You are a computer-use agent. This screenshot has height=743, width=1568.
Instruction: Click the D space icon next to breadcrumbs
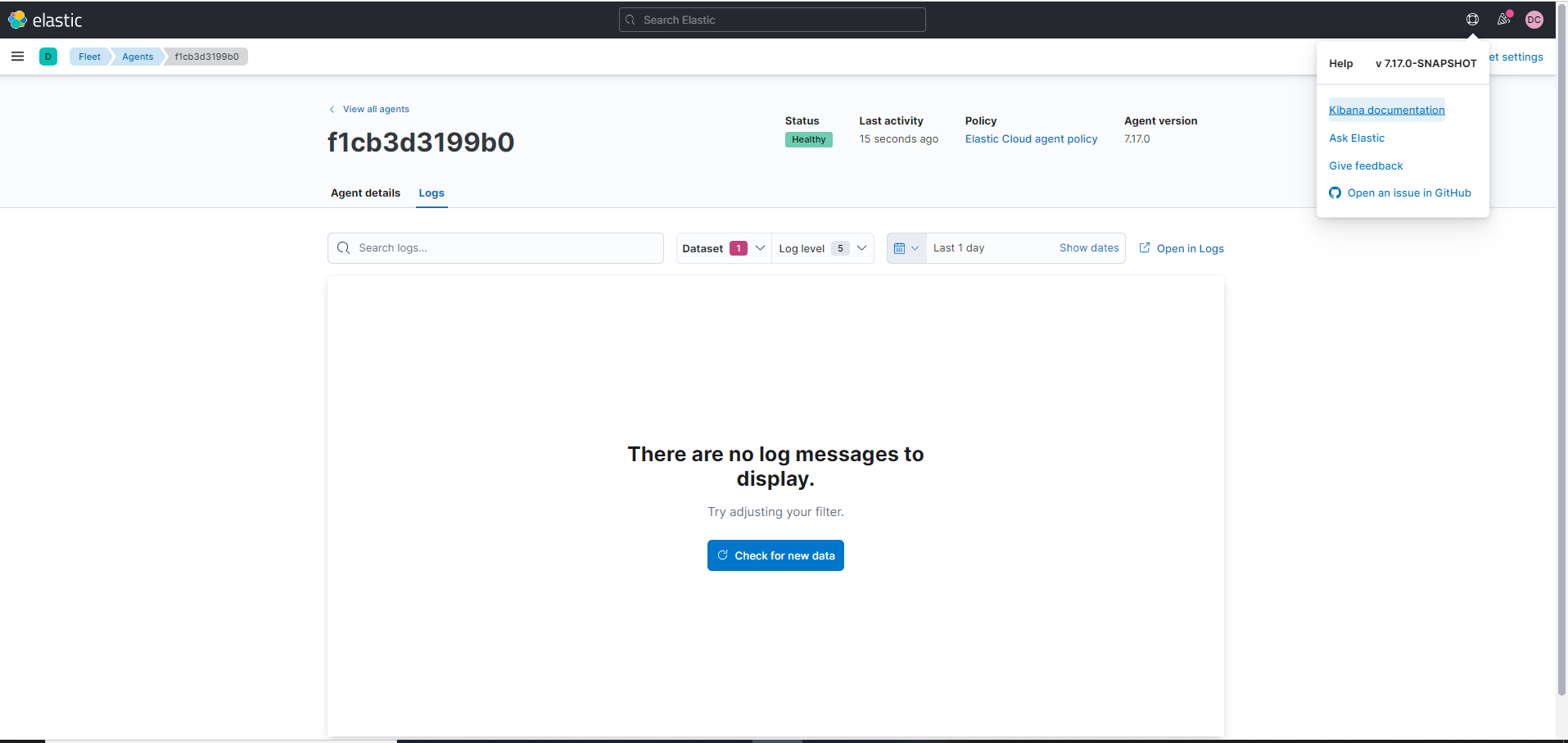(x=48, y=57)
